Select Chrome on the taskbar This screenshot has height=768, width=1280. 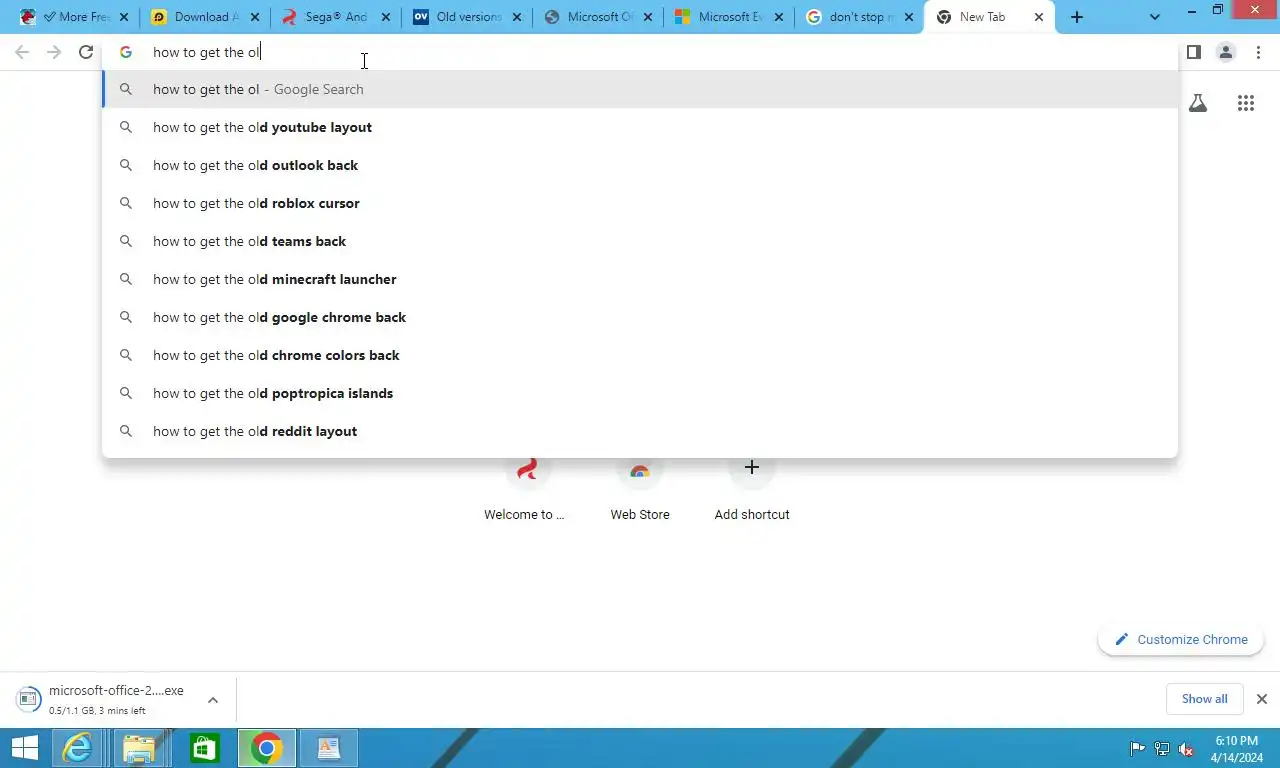[267, 748]
